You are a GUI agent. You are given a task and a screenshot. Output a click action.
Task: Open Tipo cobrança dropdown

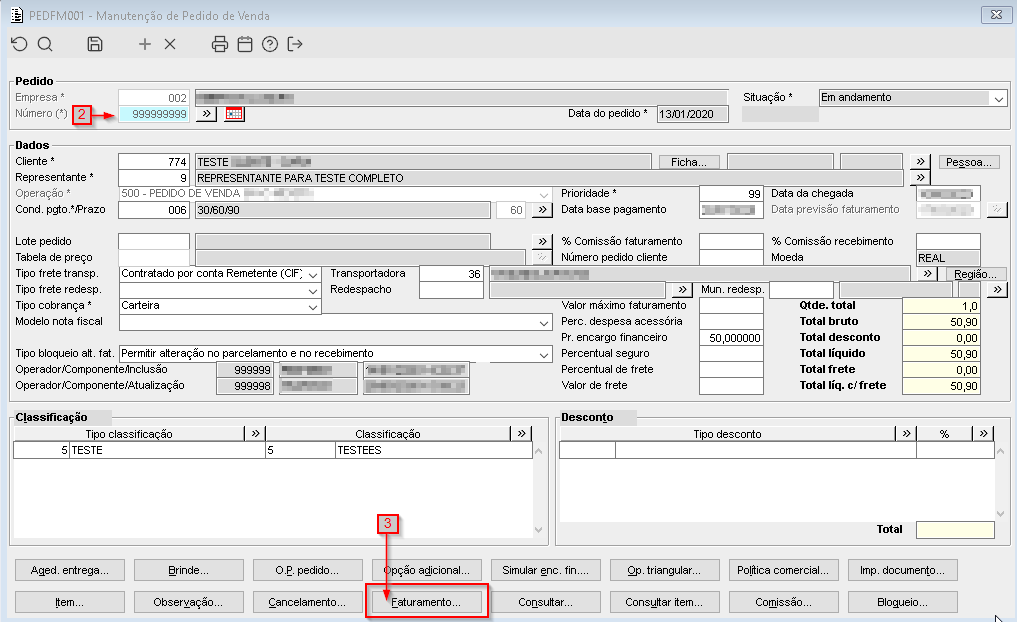point(313,306)
